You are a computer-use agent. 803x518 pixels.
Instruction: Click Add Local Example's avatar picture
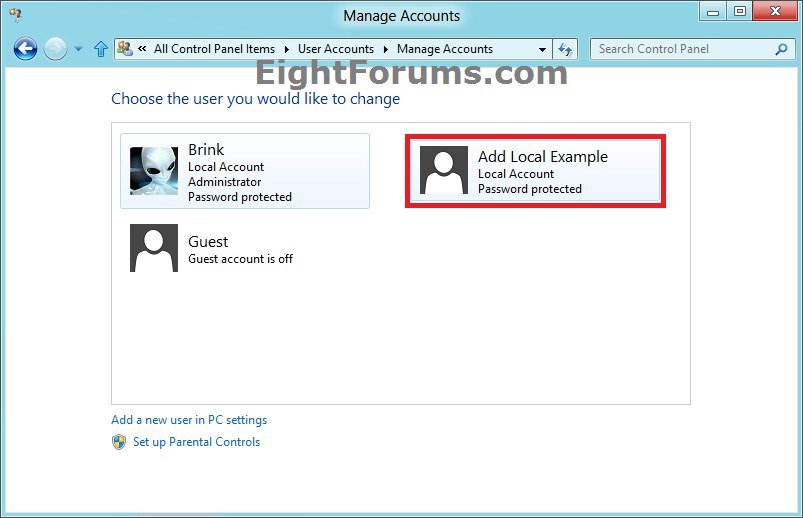pyautogui.click(x=443, y=170)
